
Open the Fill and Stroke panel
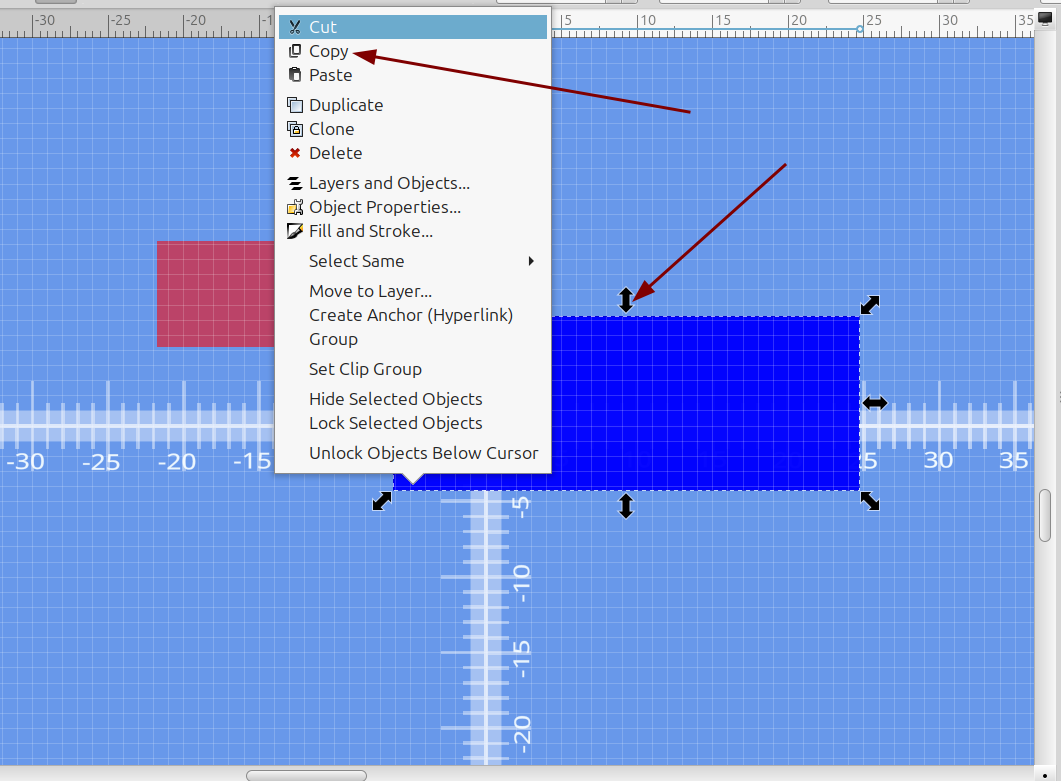pos(370,231)
